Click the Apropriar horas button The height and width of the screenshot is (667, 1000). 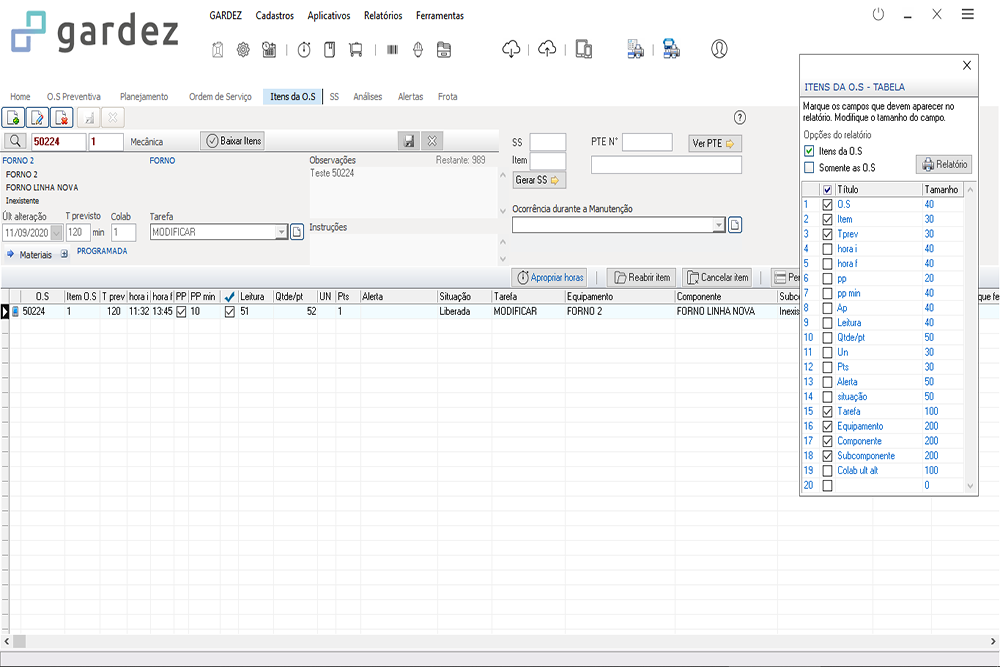(x=550, y=277)
